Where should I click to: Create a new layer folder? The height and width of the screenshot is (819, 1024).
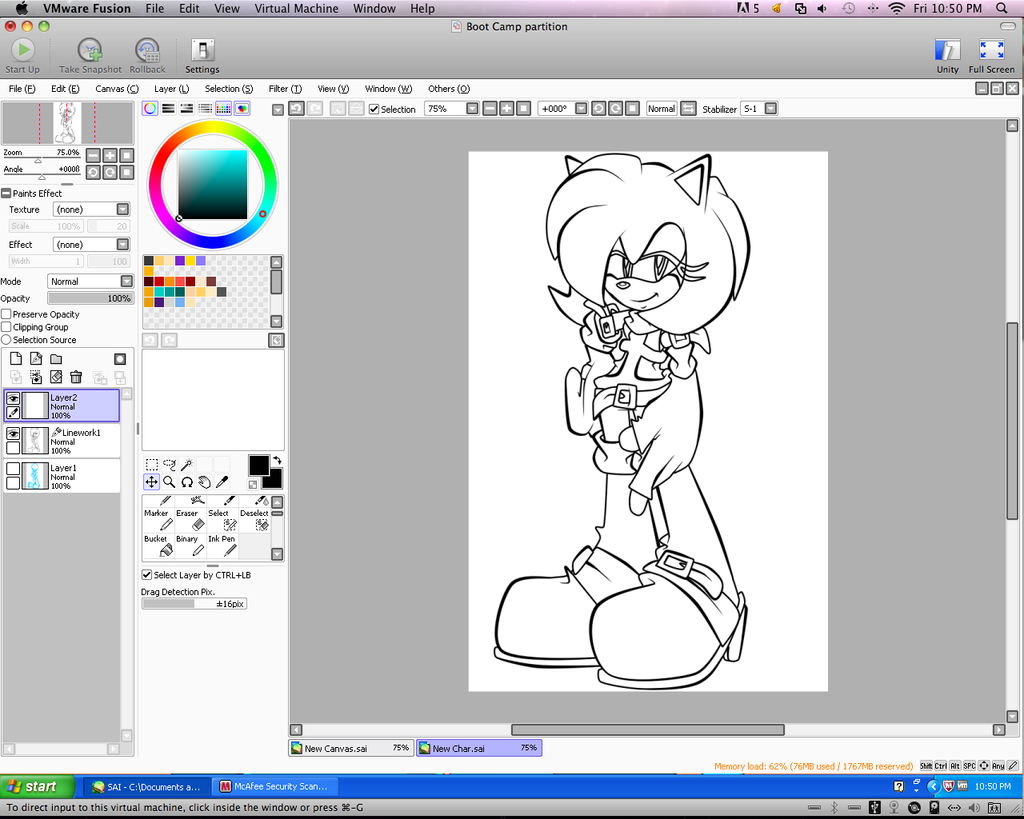tap(56, 359)
